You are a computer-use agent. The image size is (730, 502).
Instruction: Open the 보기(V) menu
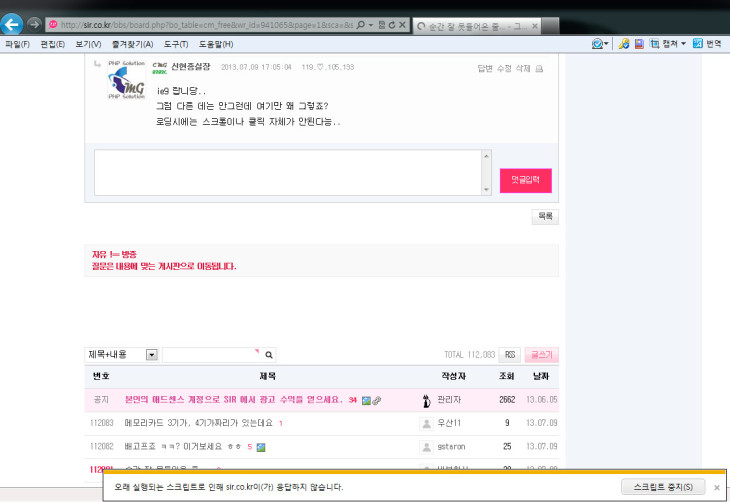point(88,44)
